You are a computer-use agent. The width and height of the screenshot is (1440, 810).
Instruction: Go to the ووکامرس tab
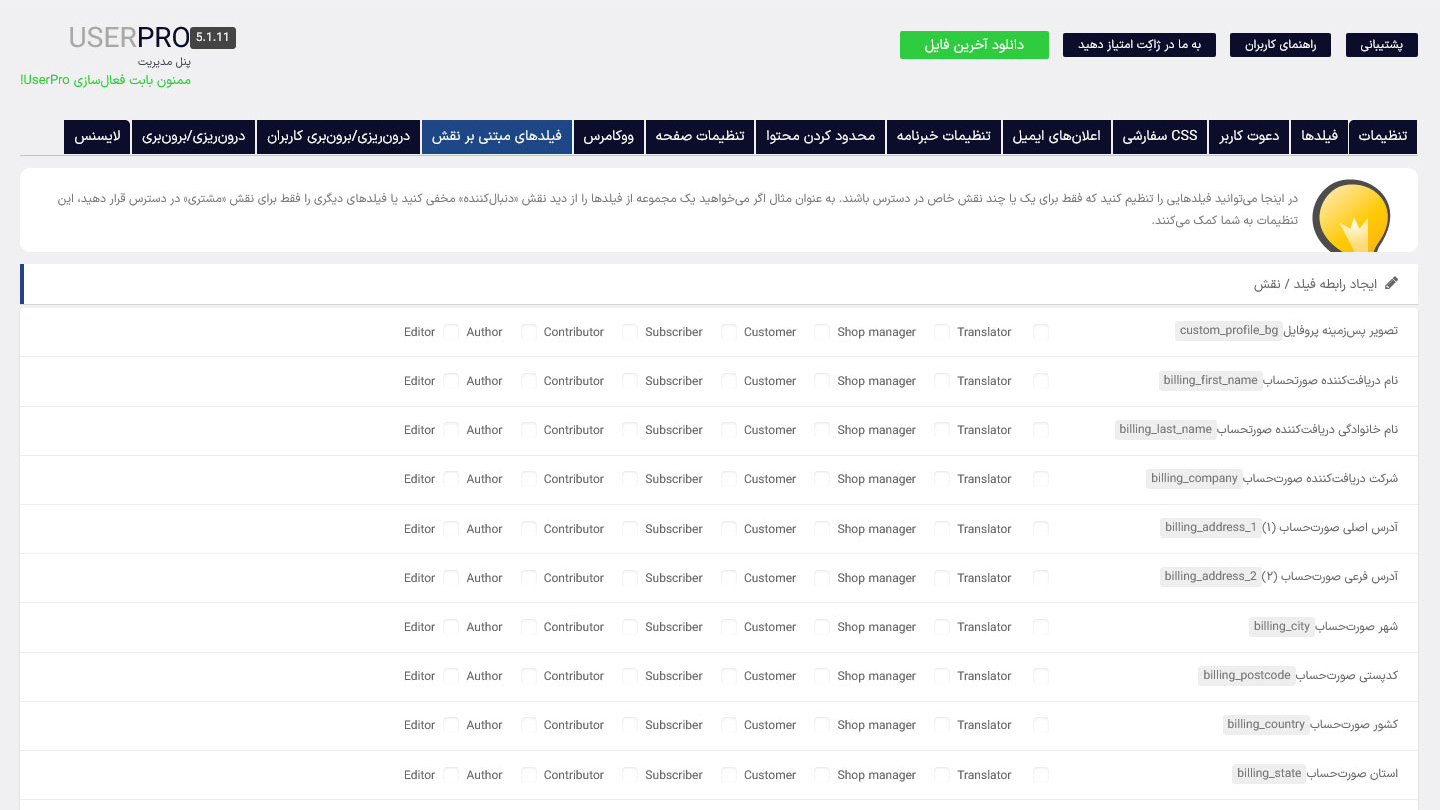tap(608, 136)
